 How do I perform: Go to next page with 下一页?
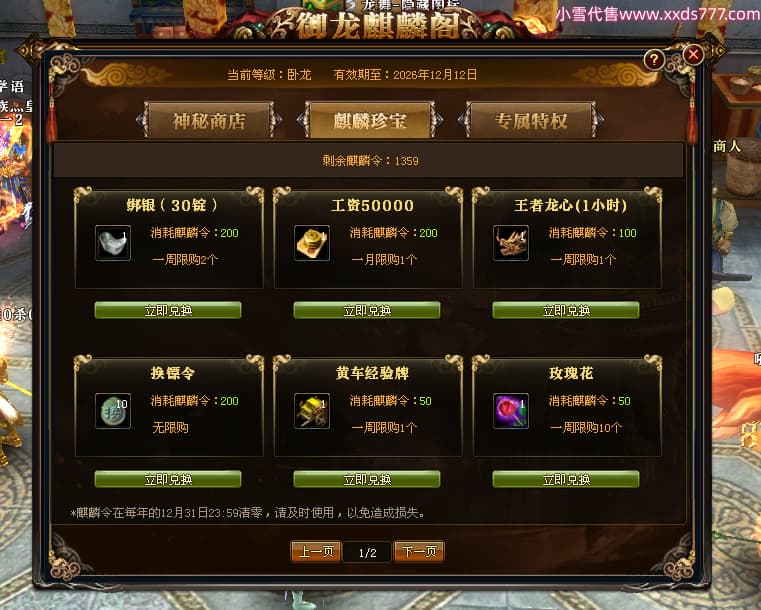click(419, 552)
